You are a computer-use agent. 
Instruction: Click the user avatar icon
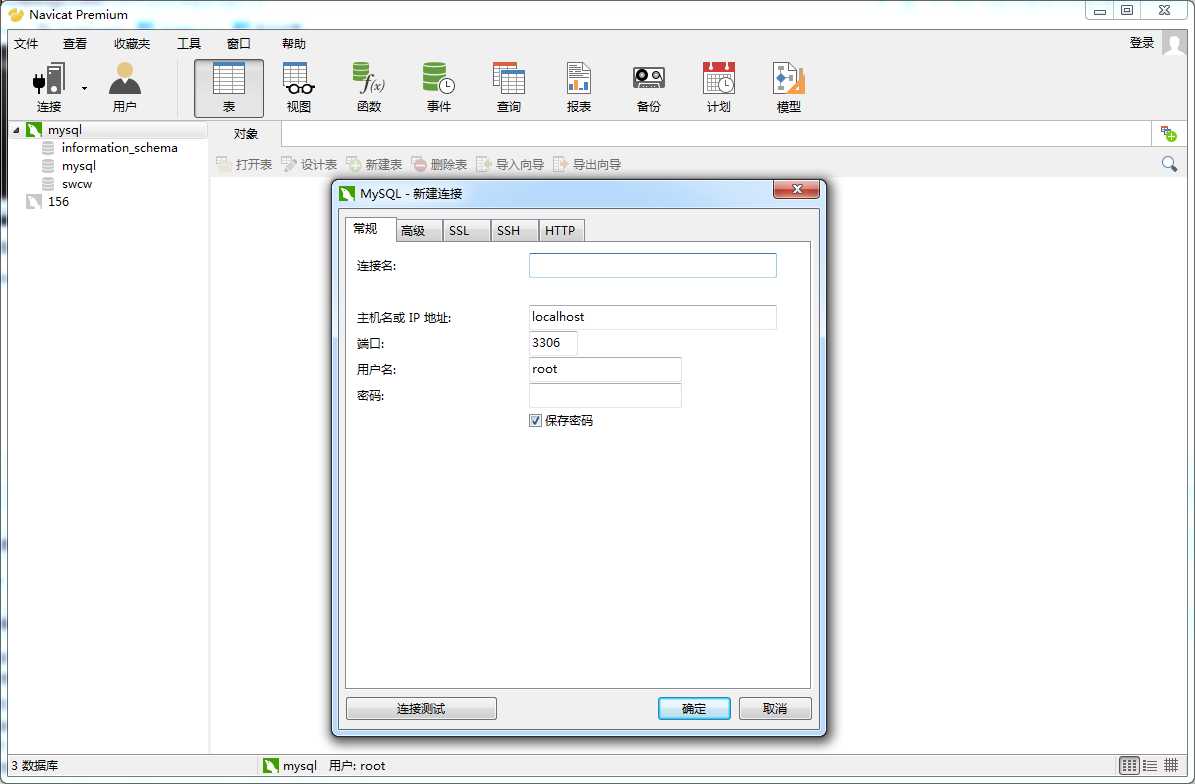[x=1174, y=43]
